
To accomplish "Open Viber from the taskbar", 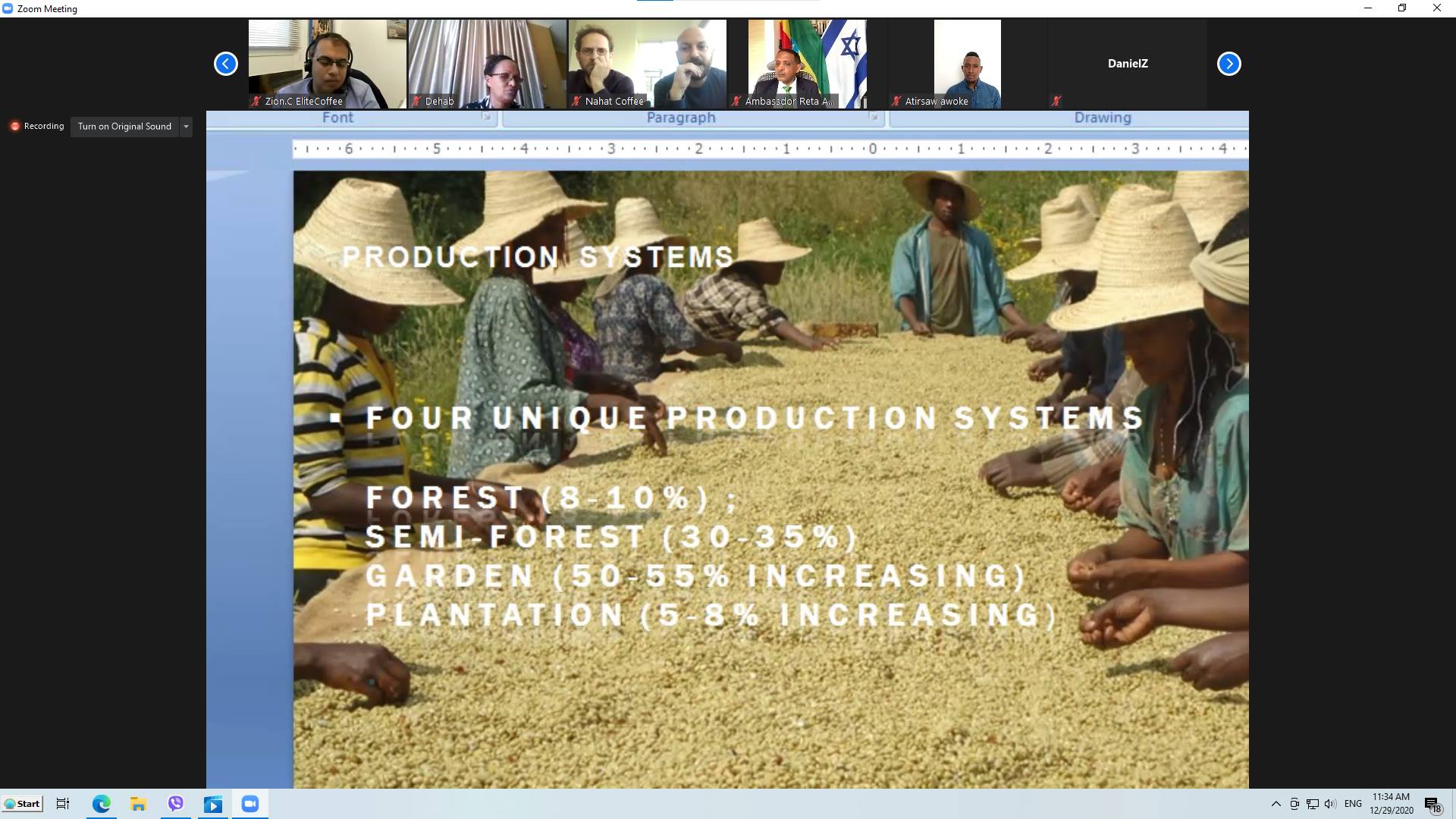I will 176,804.
